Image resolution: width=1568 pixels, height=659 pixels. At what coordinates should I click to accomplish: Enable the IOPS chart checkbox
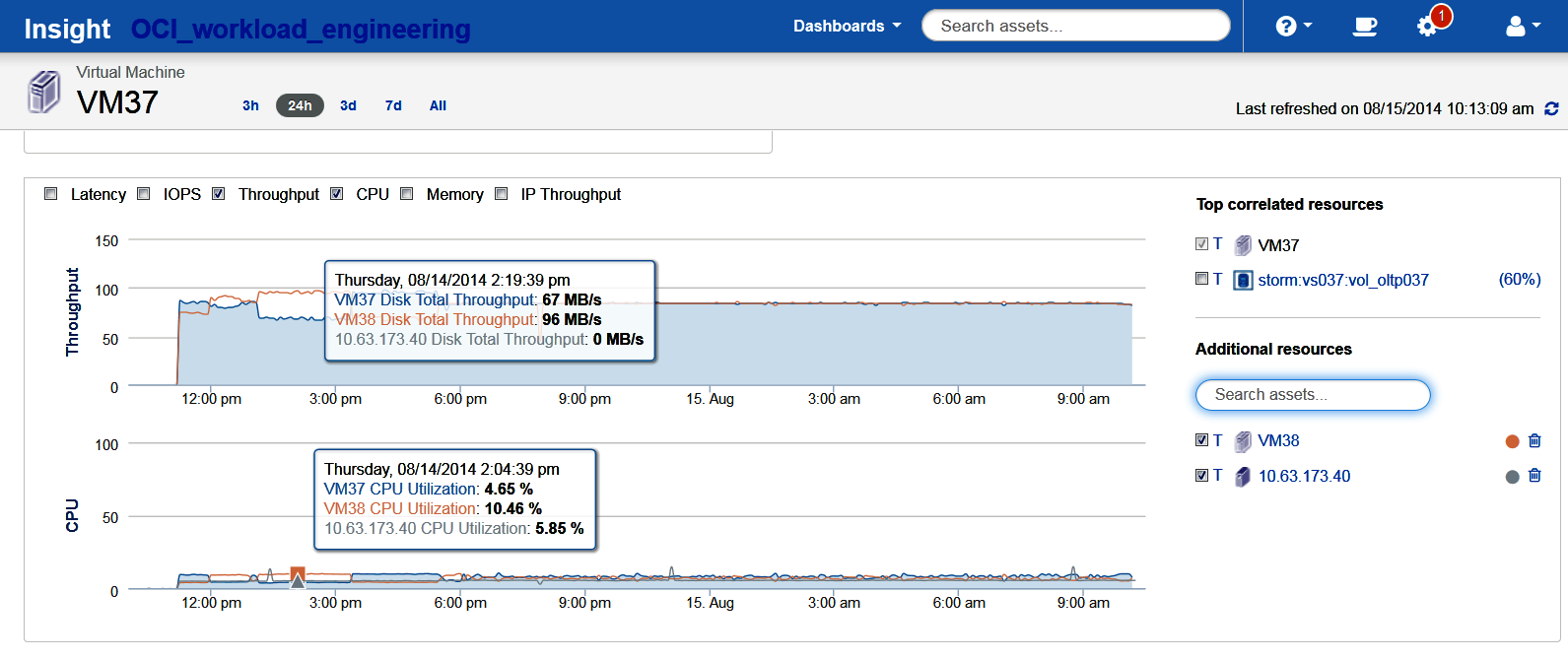click(144, 194)
